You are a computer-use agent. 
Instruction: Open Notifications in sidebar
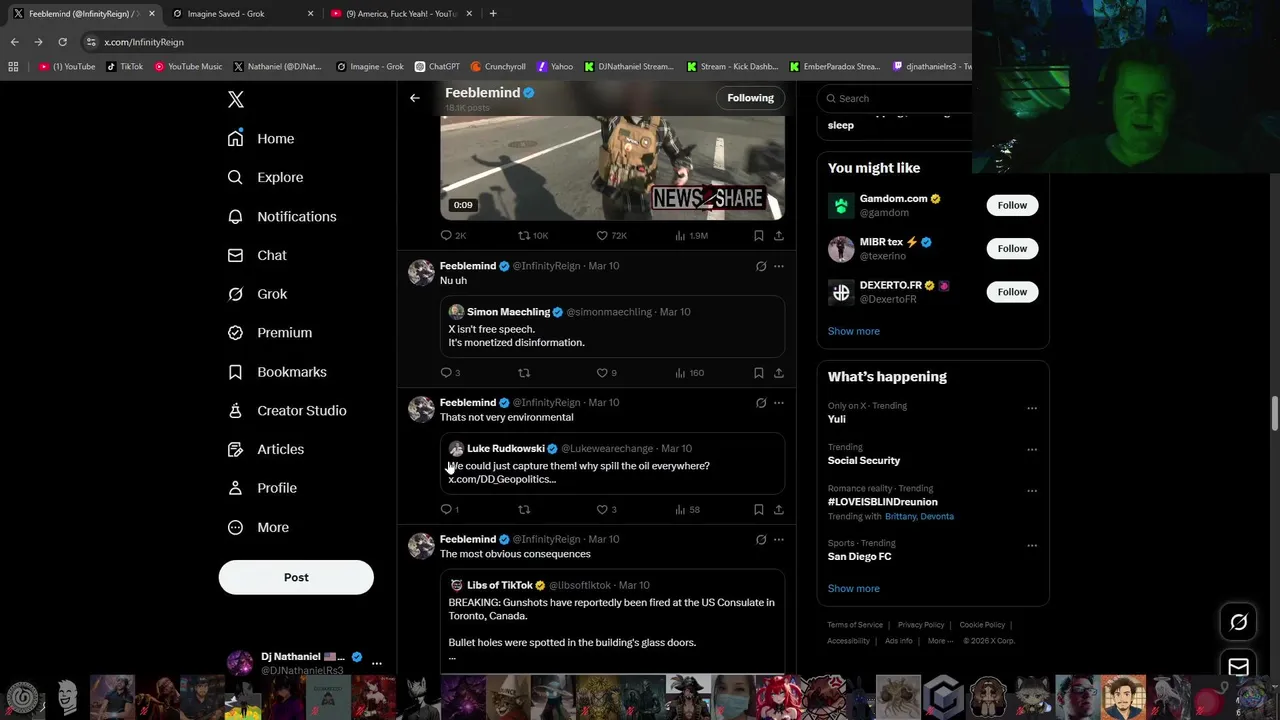pyautogui.click(x=282, y=216)
